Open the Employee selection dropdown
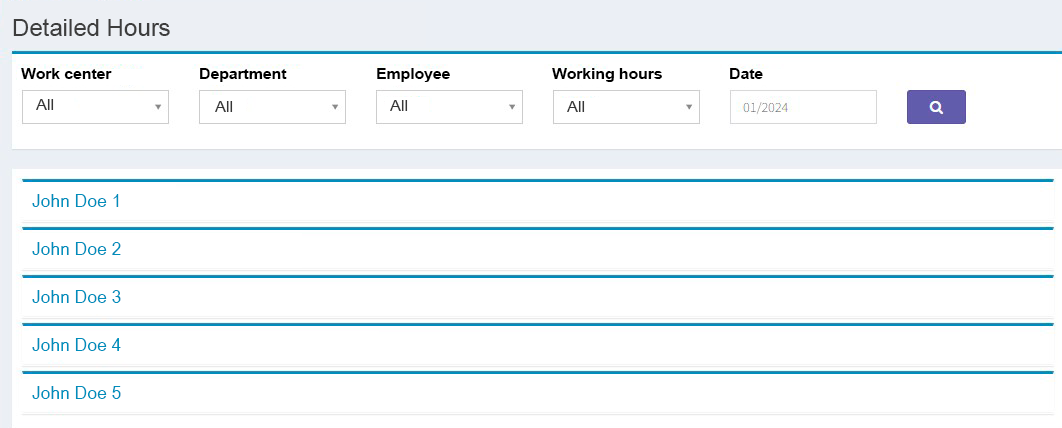Viewport: 1062px width, 428px height. pyautogui.click(x=449, y=107)
